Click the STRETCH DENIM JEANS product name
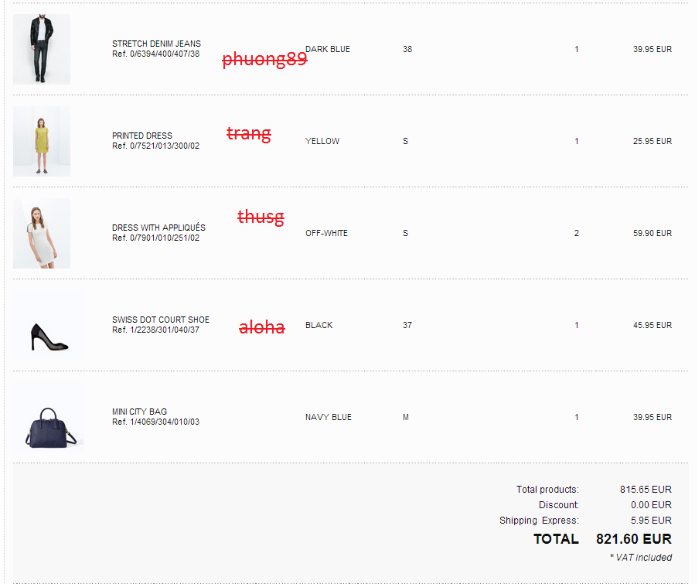Viewport: 697px width, 584px height. (156, 44)
